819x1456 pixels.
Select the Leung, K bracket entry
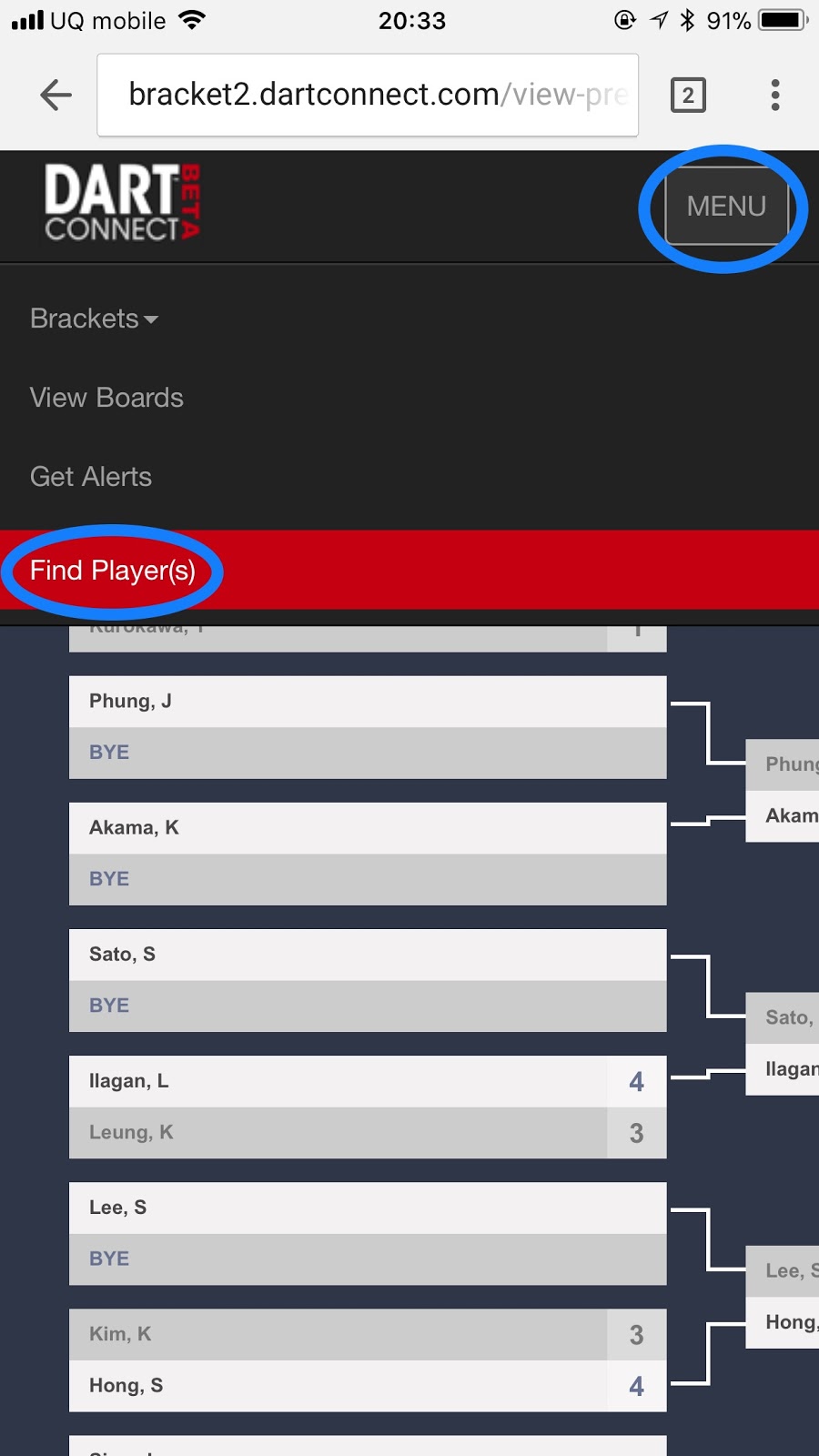[368, 1133]
